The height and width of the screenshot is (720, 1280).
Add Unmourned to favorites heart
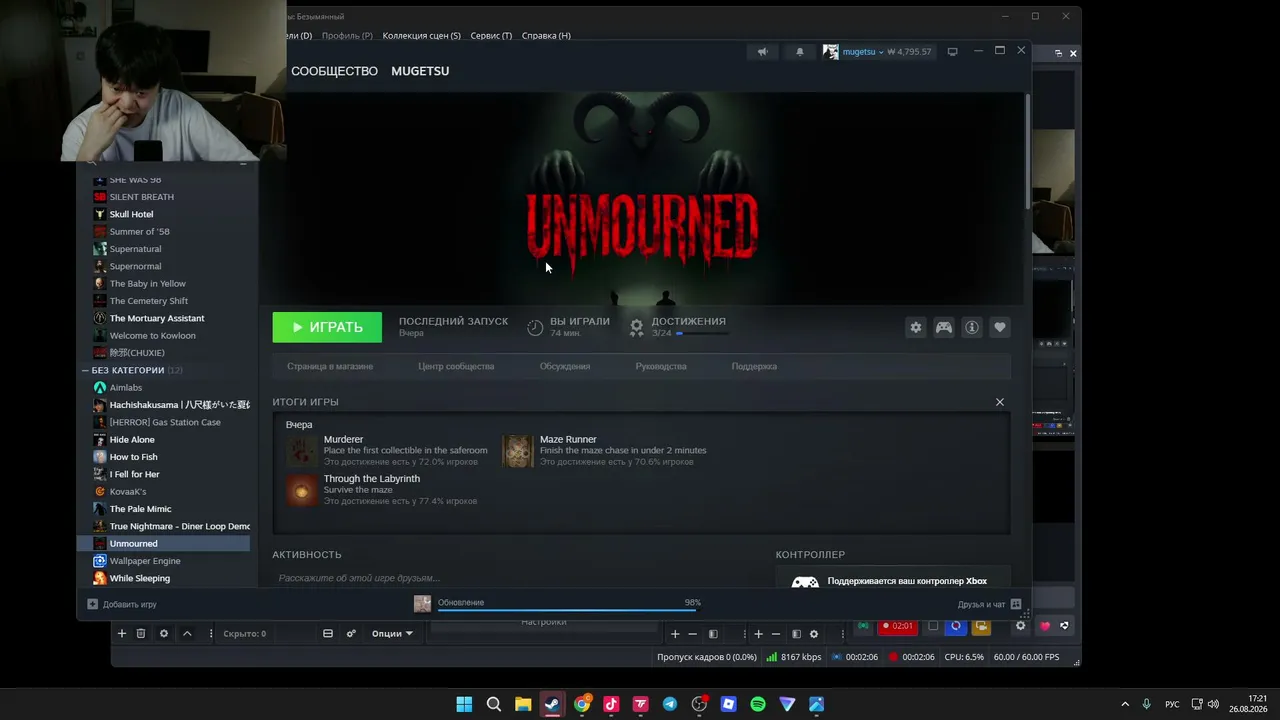[999, 327]
